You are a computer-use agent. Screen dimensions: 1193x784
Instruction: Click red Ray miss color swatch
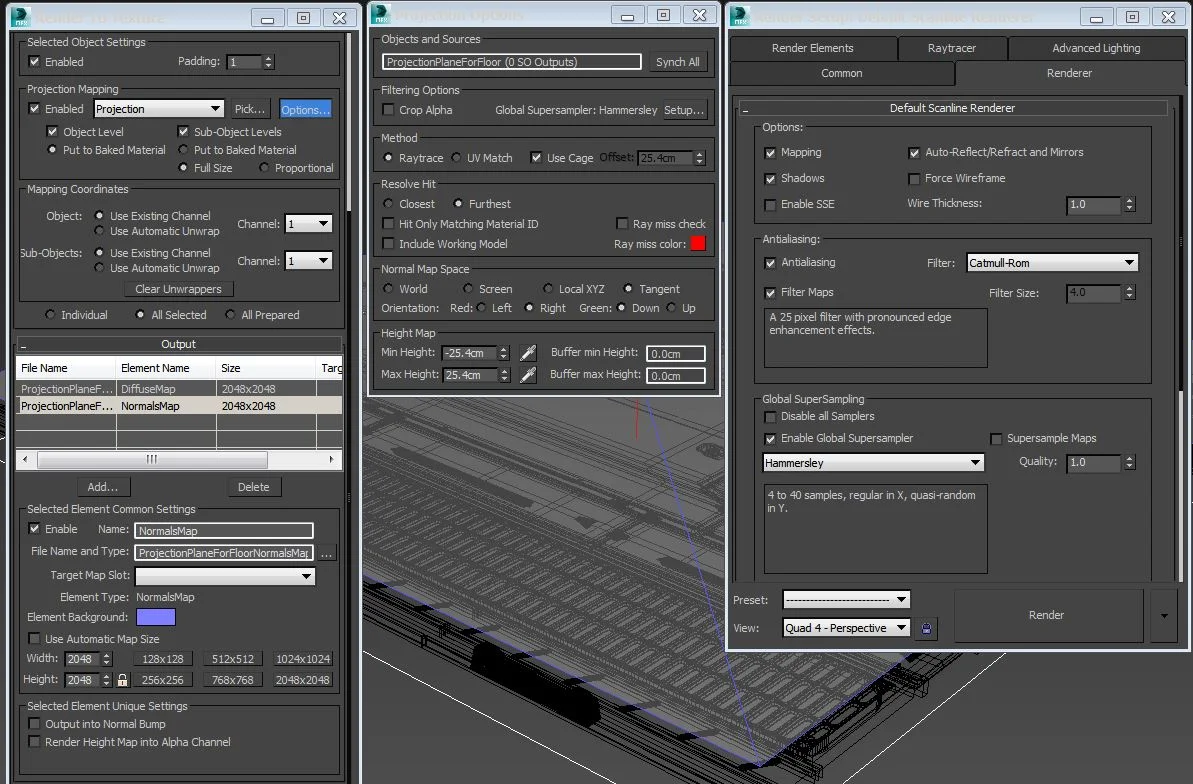point(698,244)
